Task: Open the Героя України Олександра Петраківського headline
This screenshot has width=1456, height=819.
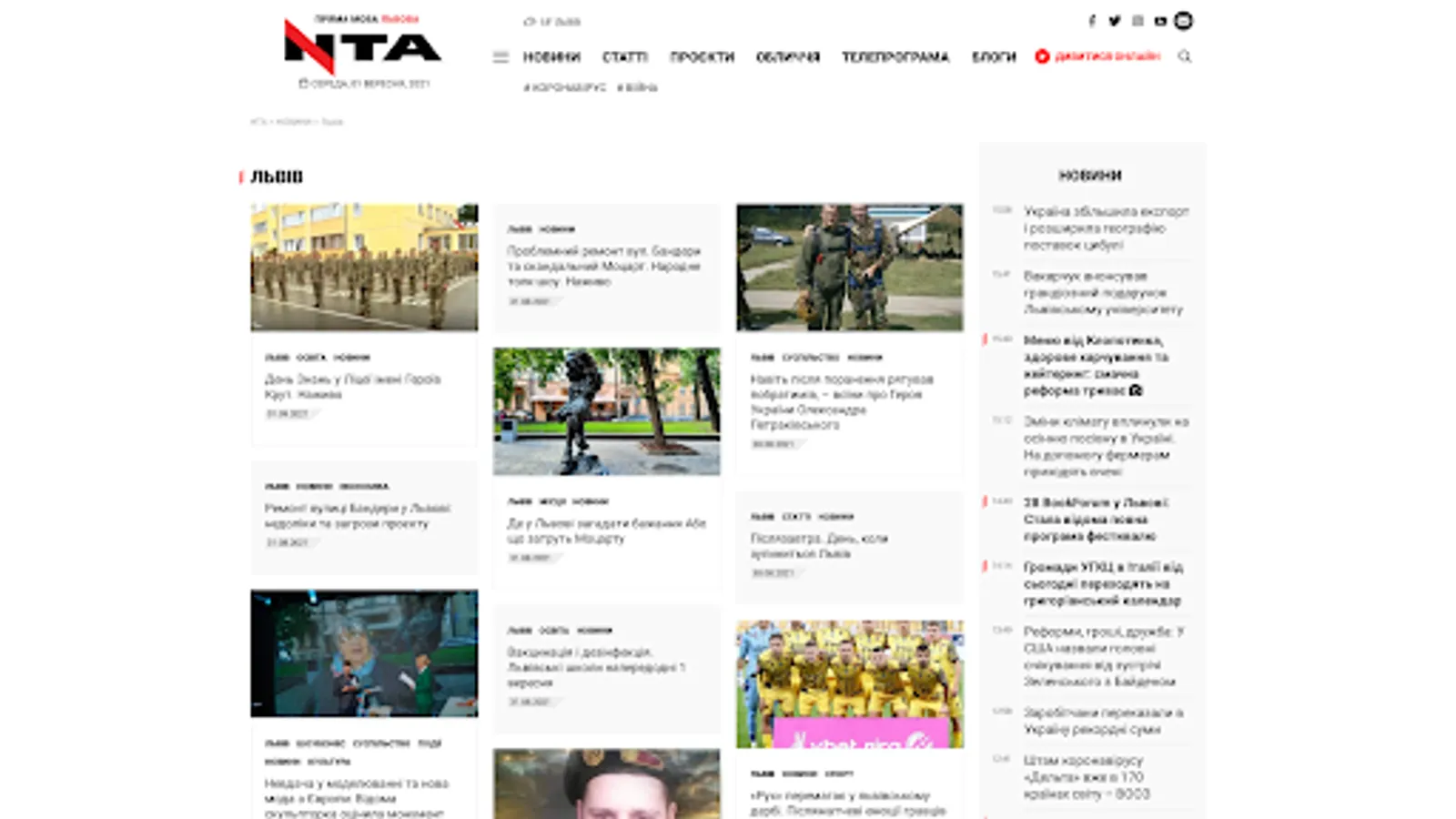Action: (x=843, y=402)
